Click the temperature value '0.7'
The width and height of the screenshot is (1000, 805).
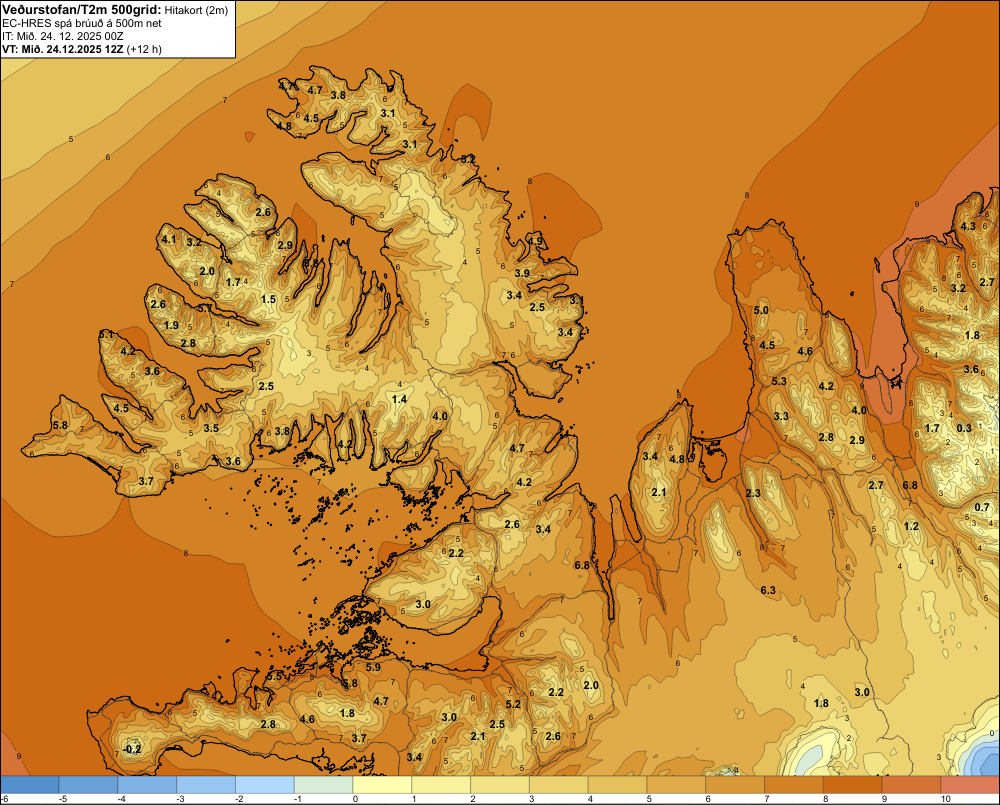(x=982, y=508)
